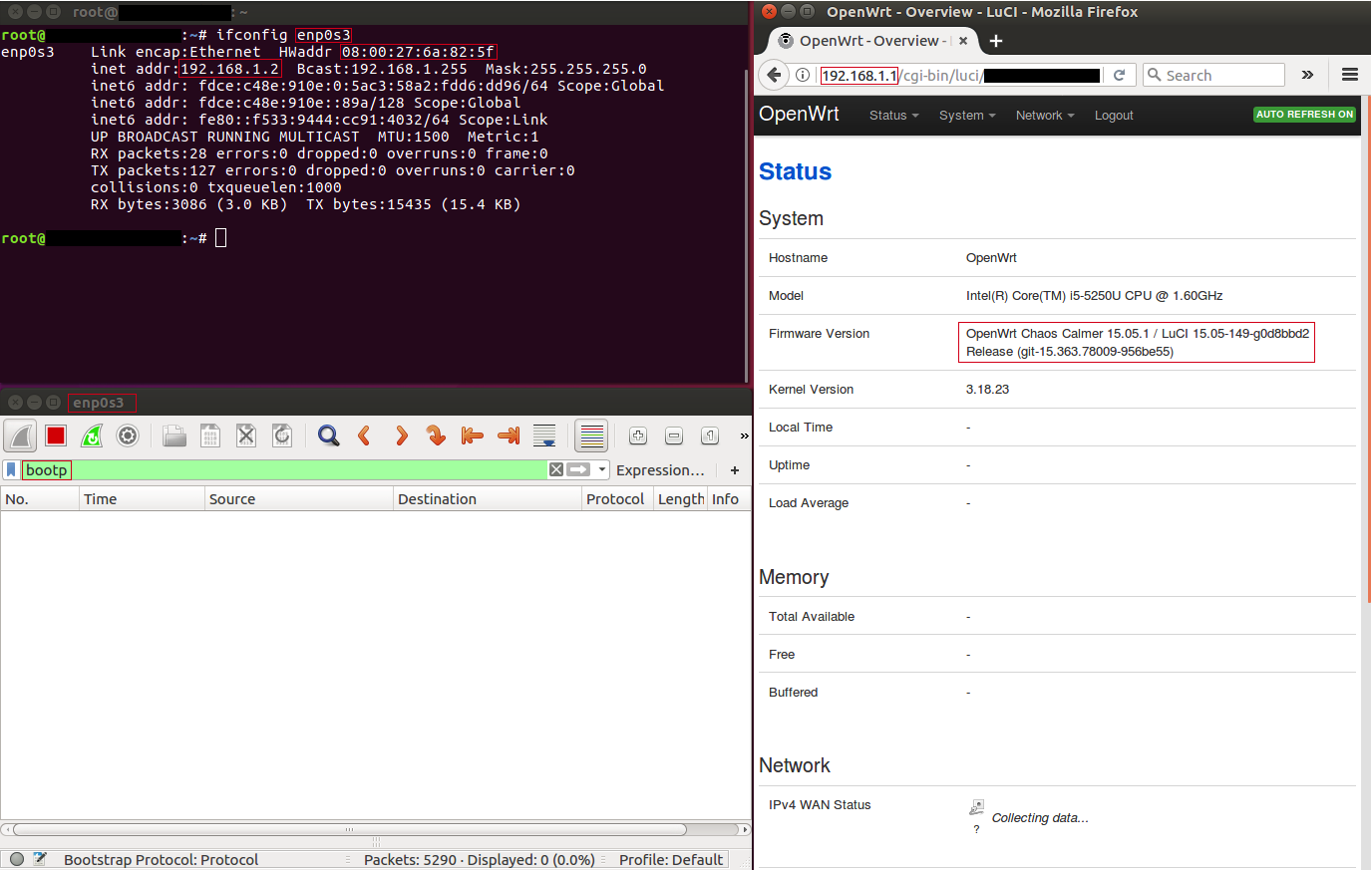Open a capture file in Wireshark
1372x870 pixels.
[x=174, y=435]
